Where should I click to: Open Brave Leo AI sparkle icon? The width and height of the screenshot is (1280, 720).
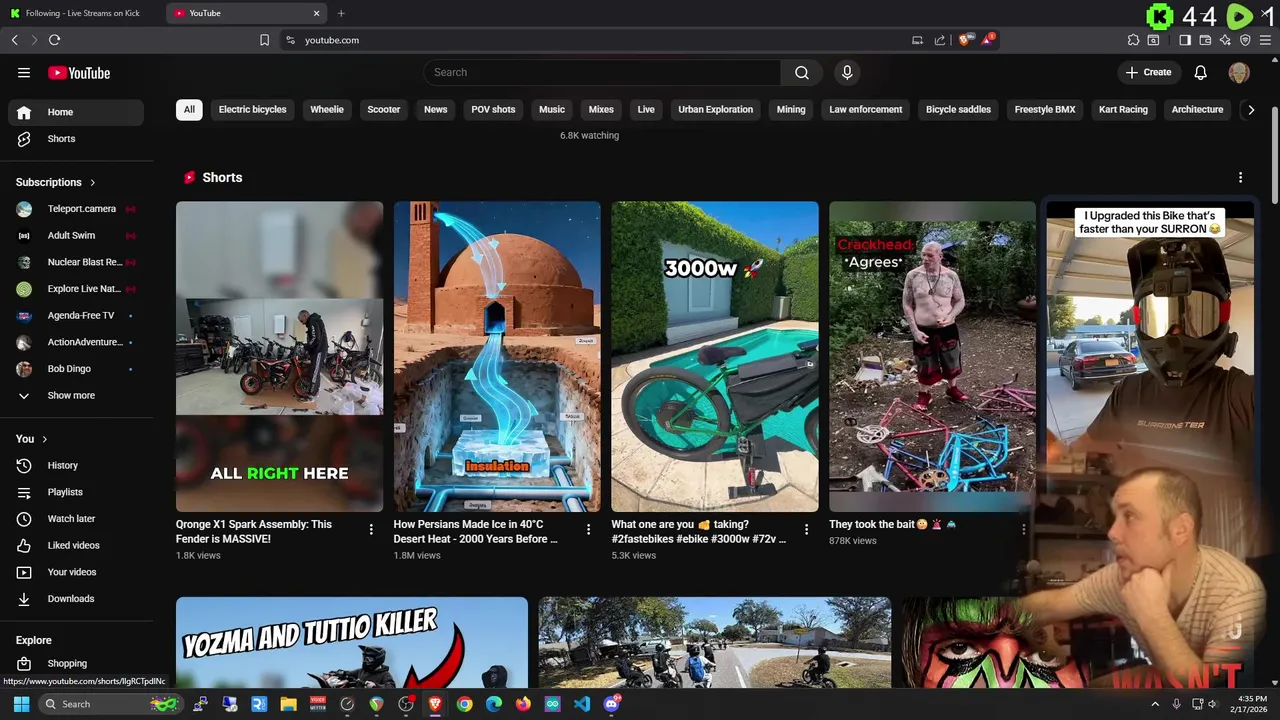point(1225,40)
